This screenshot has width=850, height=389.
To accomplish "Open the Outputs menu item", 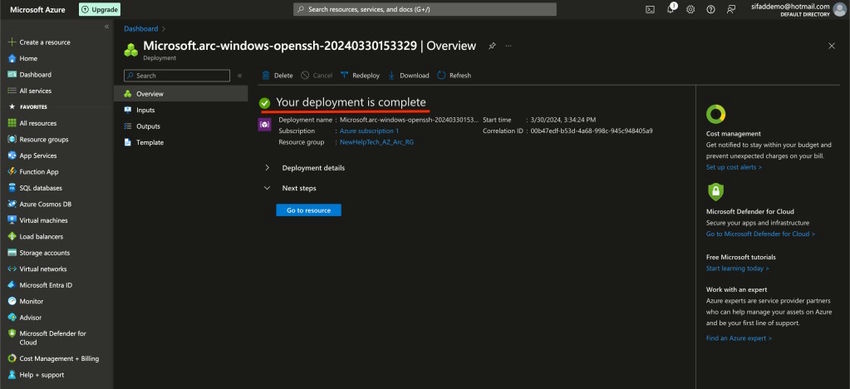I will (x=181, y=126).
